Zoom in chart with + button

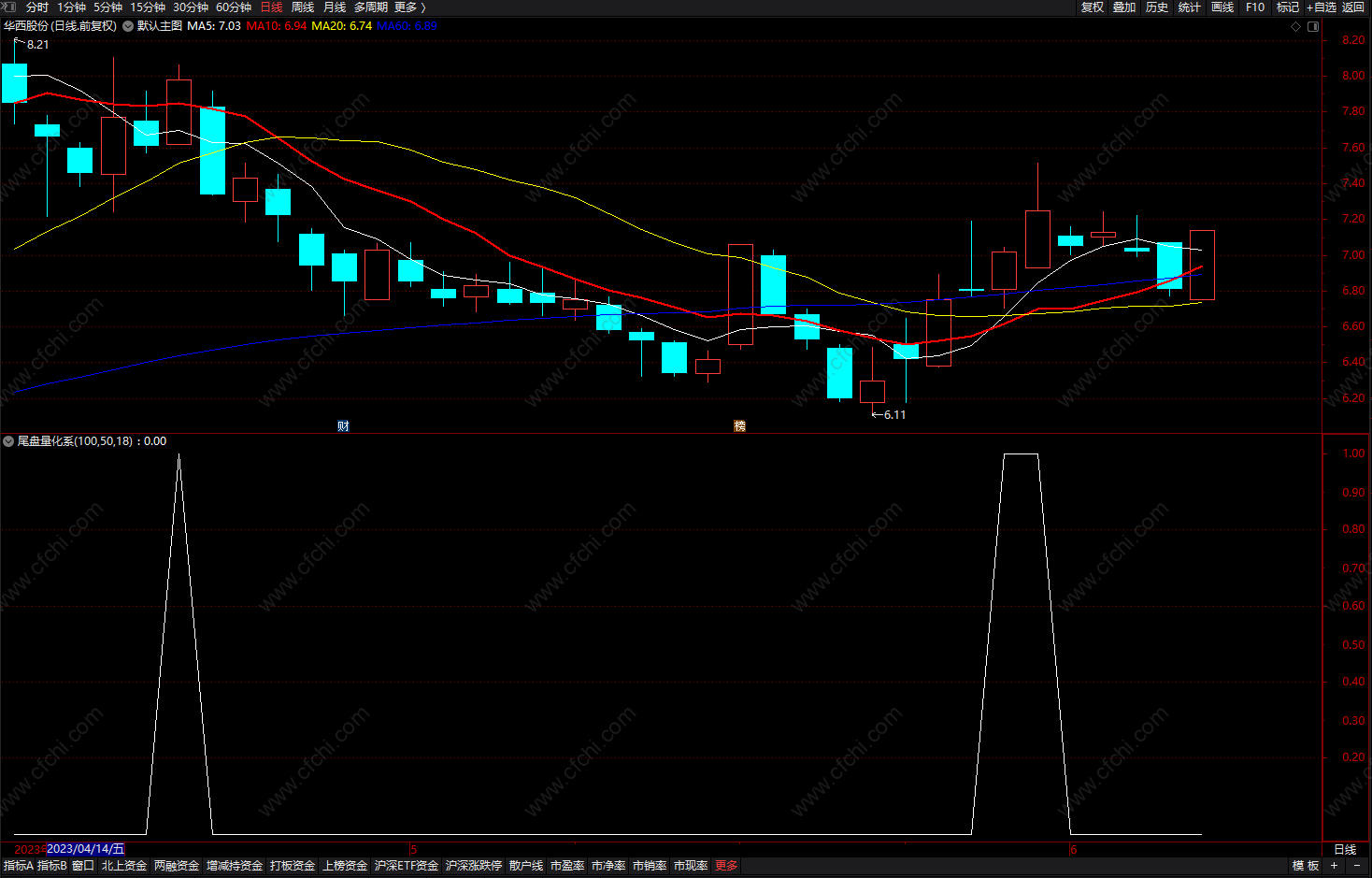[x=1335, y=866]
